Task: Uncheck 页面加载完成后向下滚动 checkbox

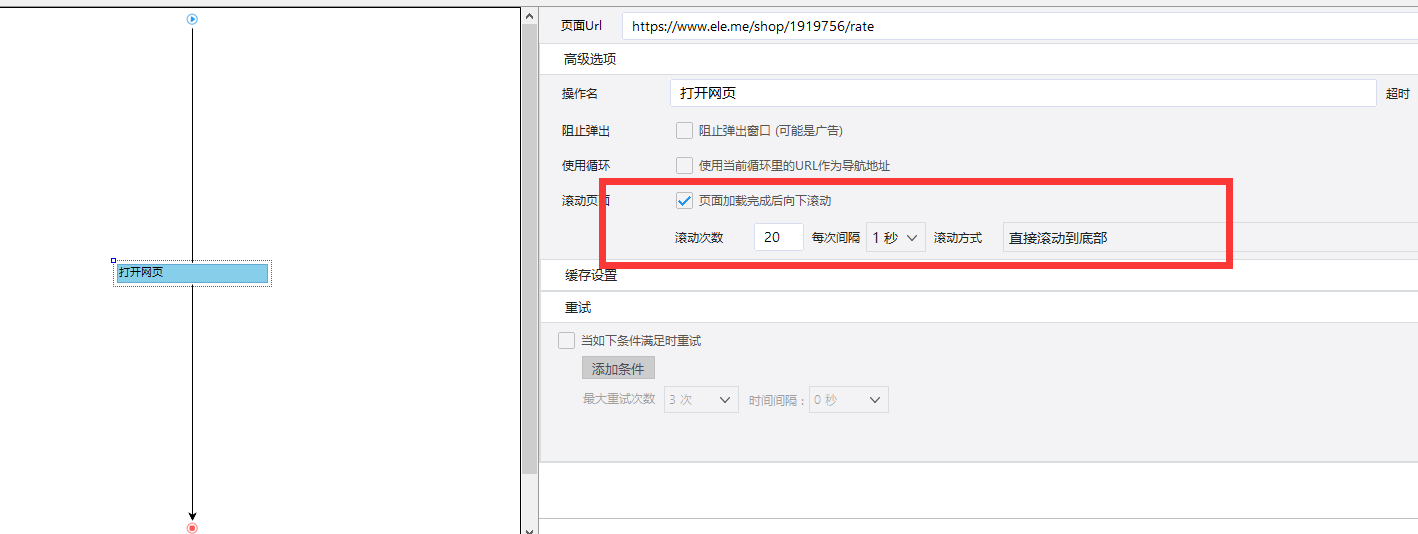Action: click(x=685, y=201)
